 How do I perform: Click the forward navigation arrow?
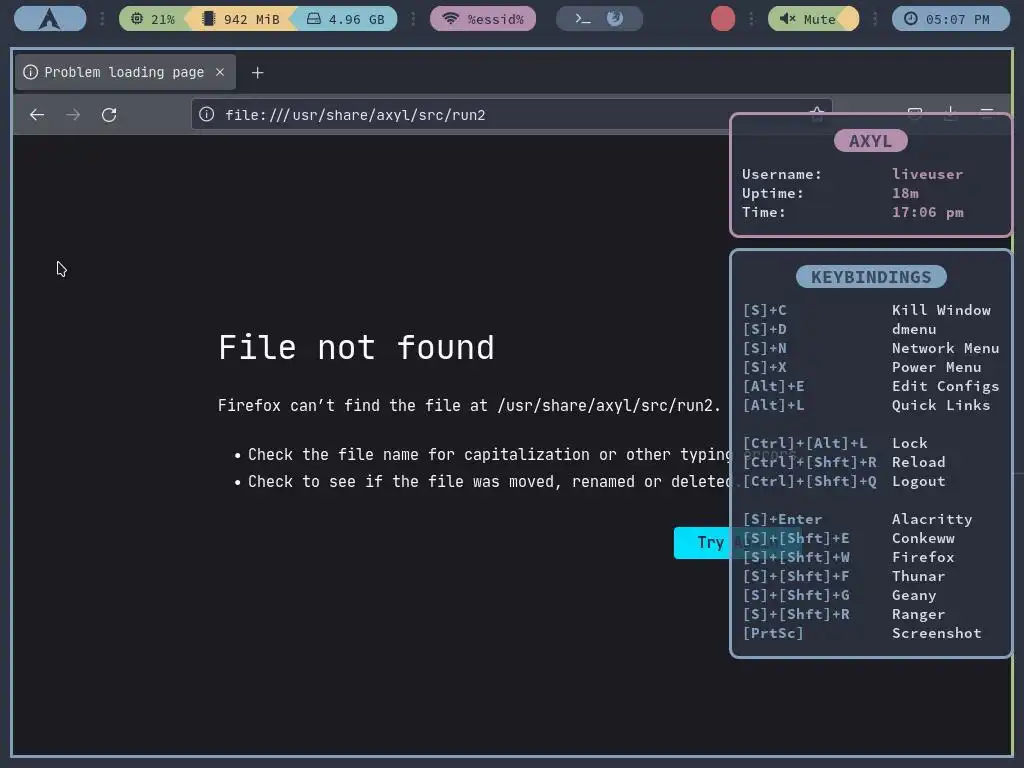[73, 115]
